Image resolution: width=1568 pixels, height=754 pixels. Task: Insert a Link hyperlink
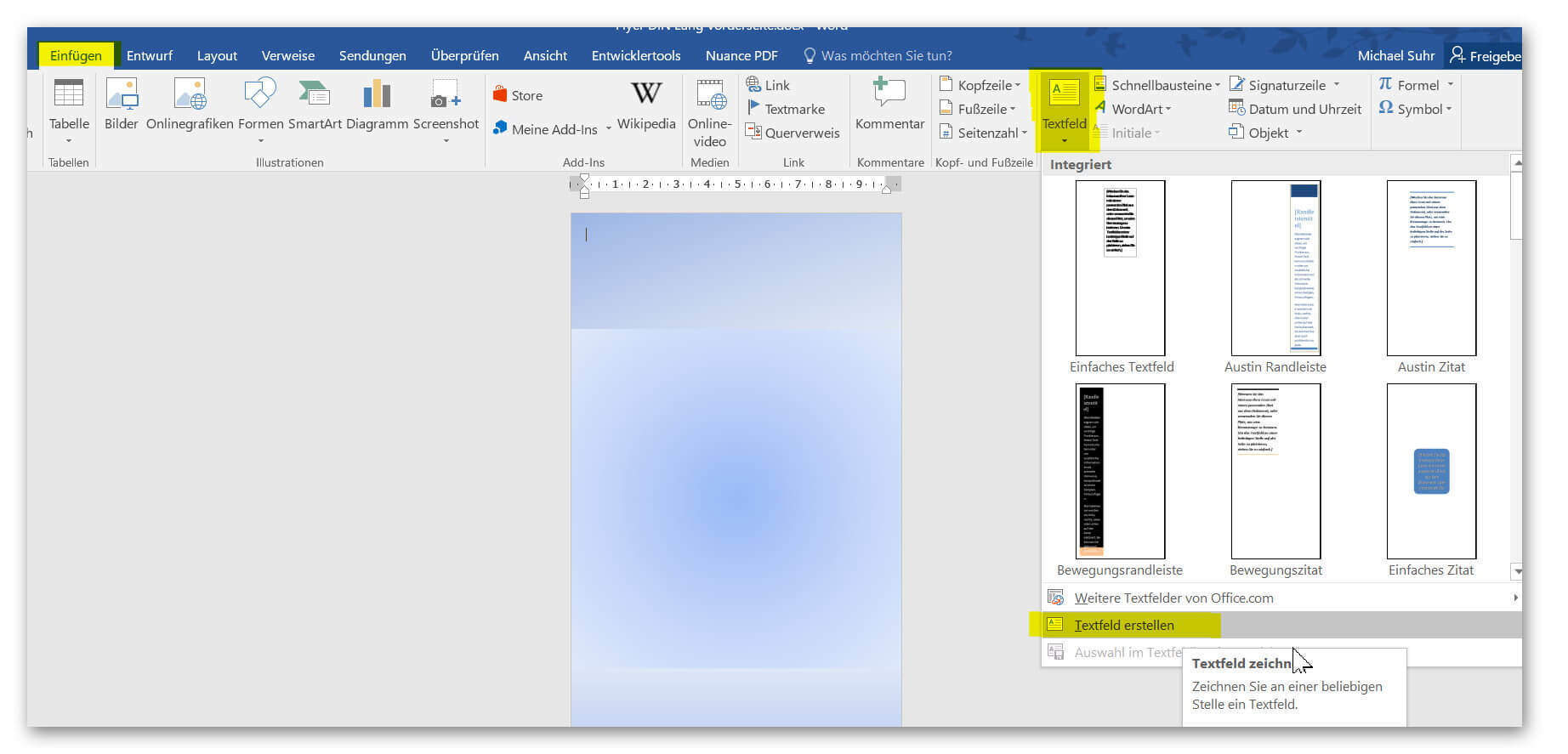pos(768,85)
